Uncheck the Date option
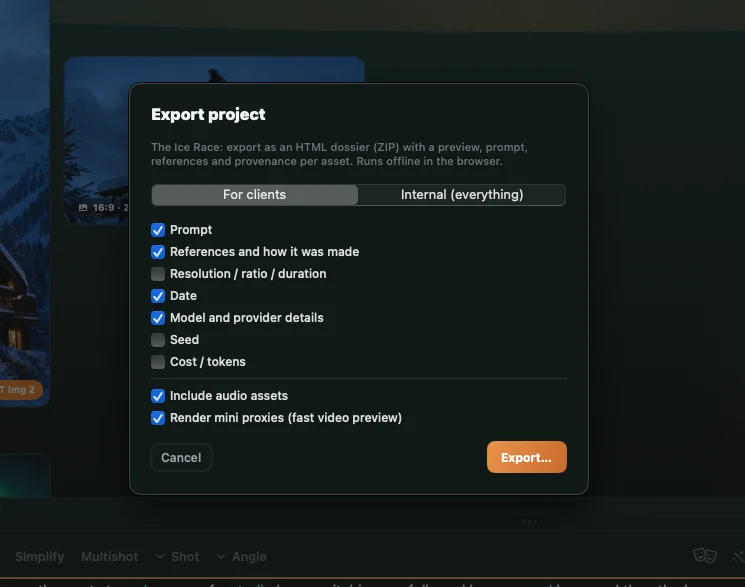Image resolution: width=745 pixels, height=587 pixels. coord(158,296)
